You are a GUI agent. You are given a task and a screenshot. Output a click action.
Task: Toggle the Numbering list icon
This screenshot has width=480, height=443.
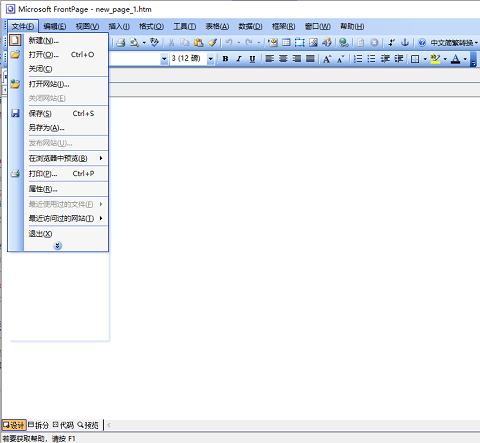click(358, 59)
